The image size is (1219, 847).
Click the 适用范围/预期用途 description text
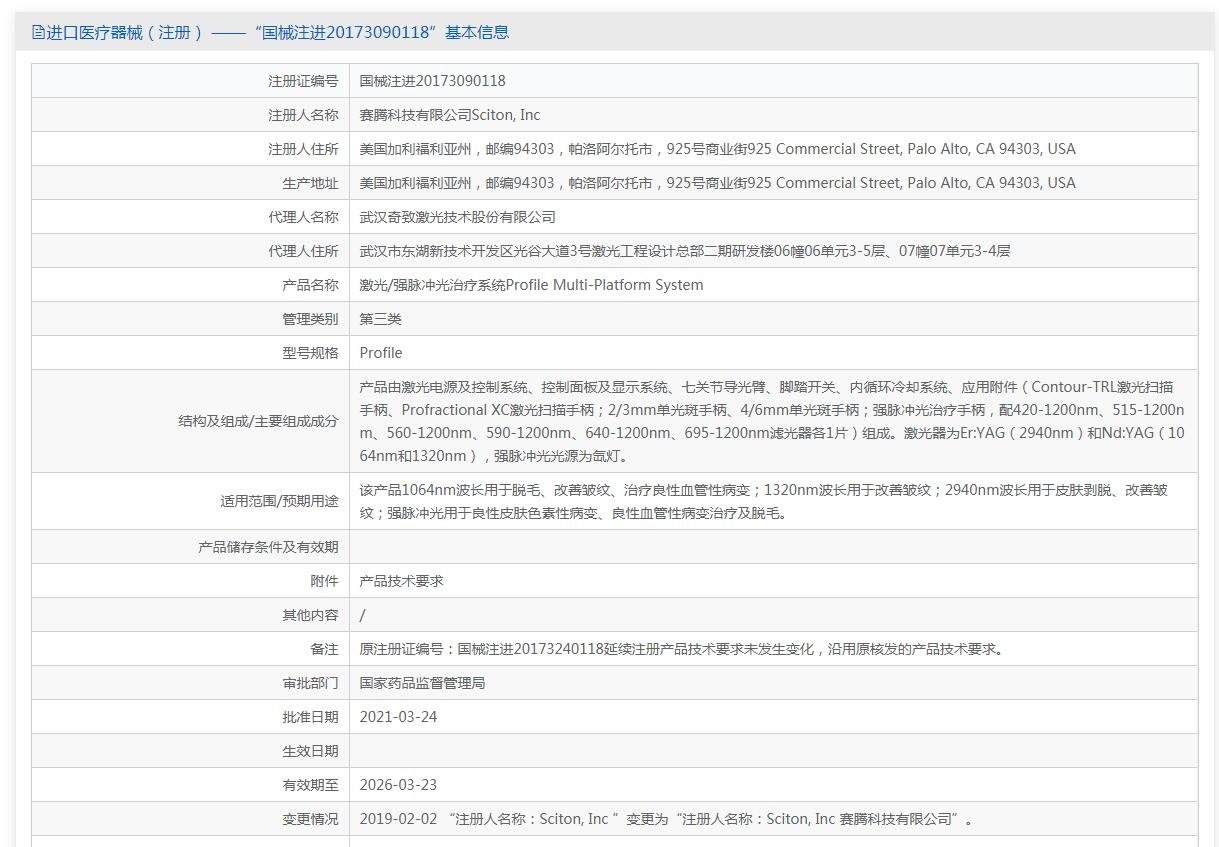(763, 501)
